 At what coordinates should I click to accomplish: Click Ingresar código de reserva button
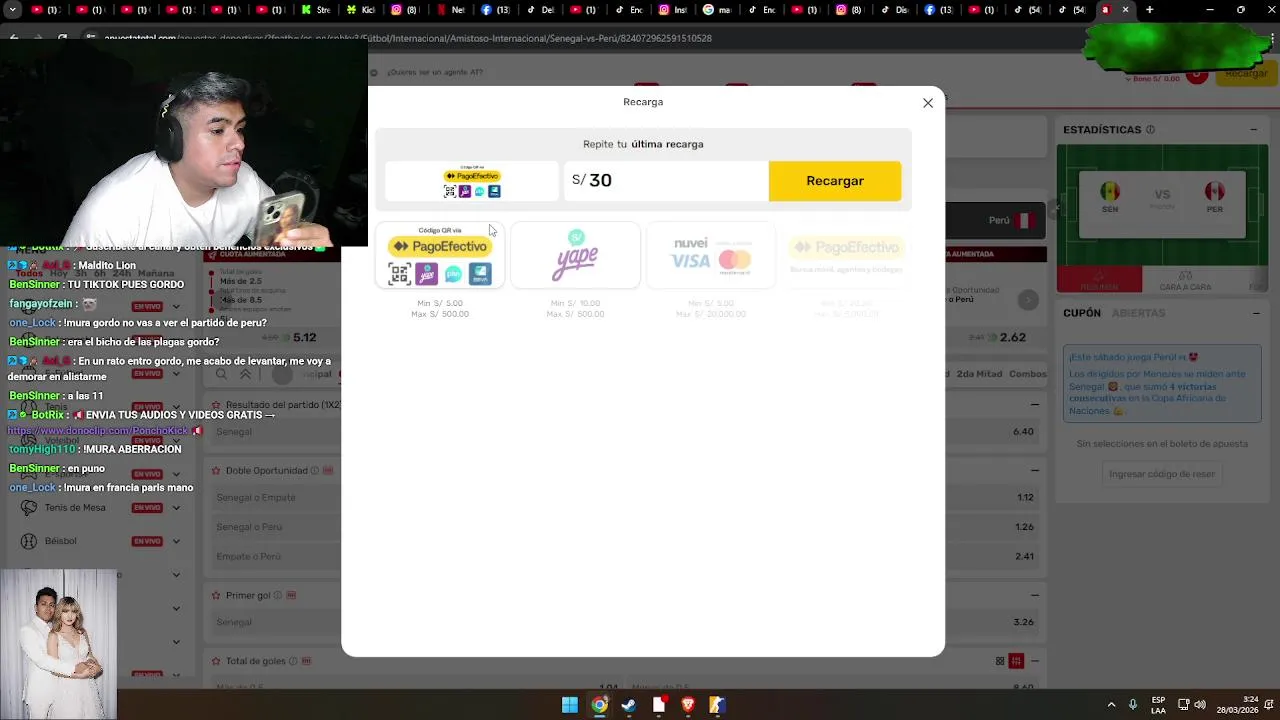pyautogui.click(x=1162, y=474)
